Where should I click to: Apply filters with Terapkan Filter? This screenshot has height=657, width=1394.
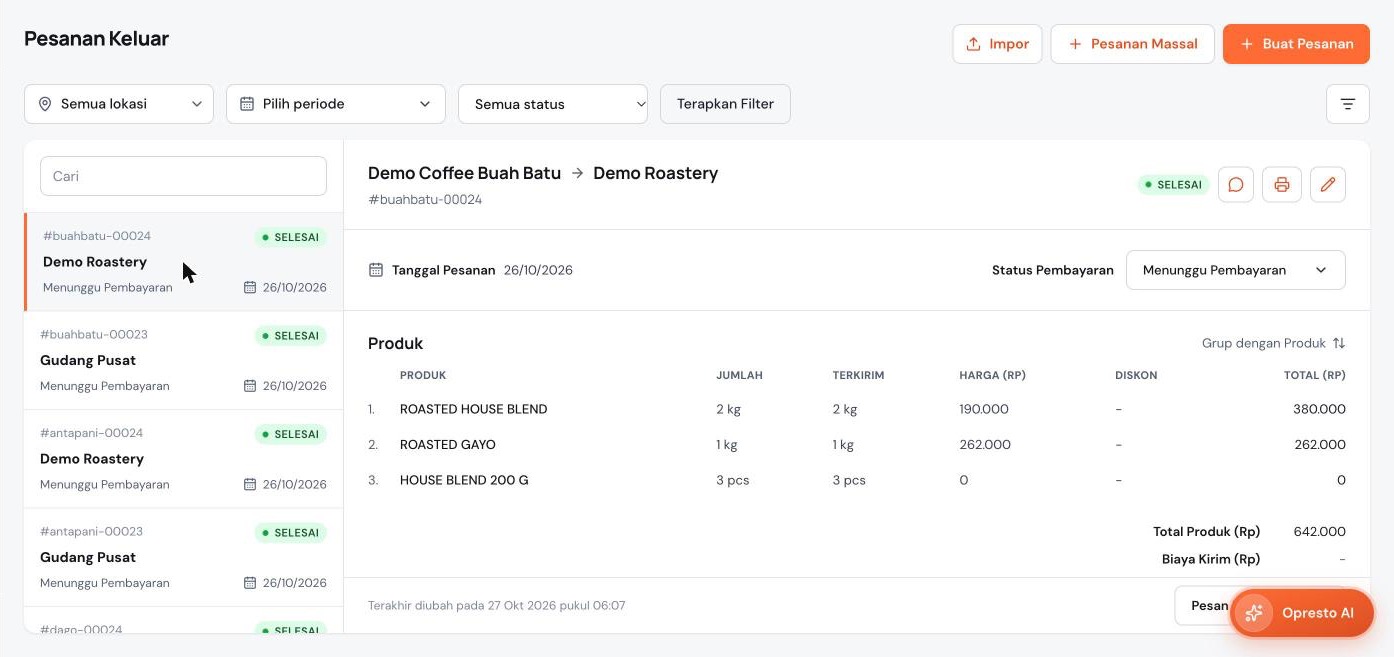click(725, 104)
